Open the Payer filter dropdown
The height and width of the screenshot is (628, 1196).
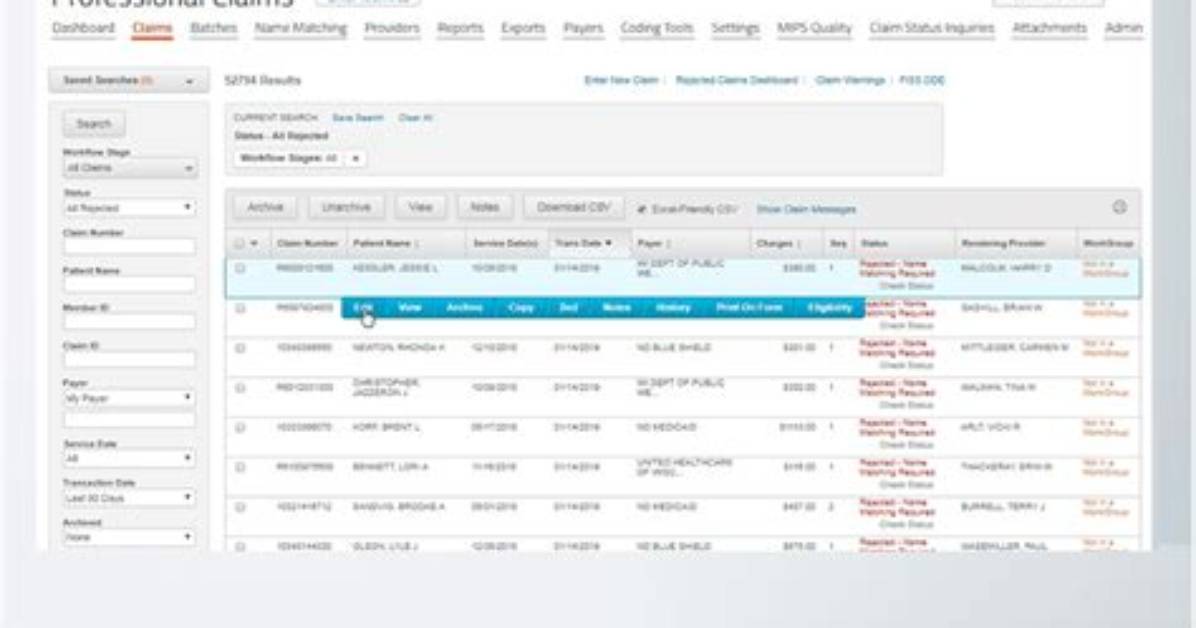tap(130, 398)
